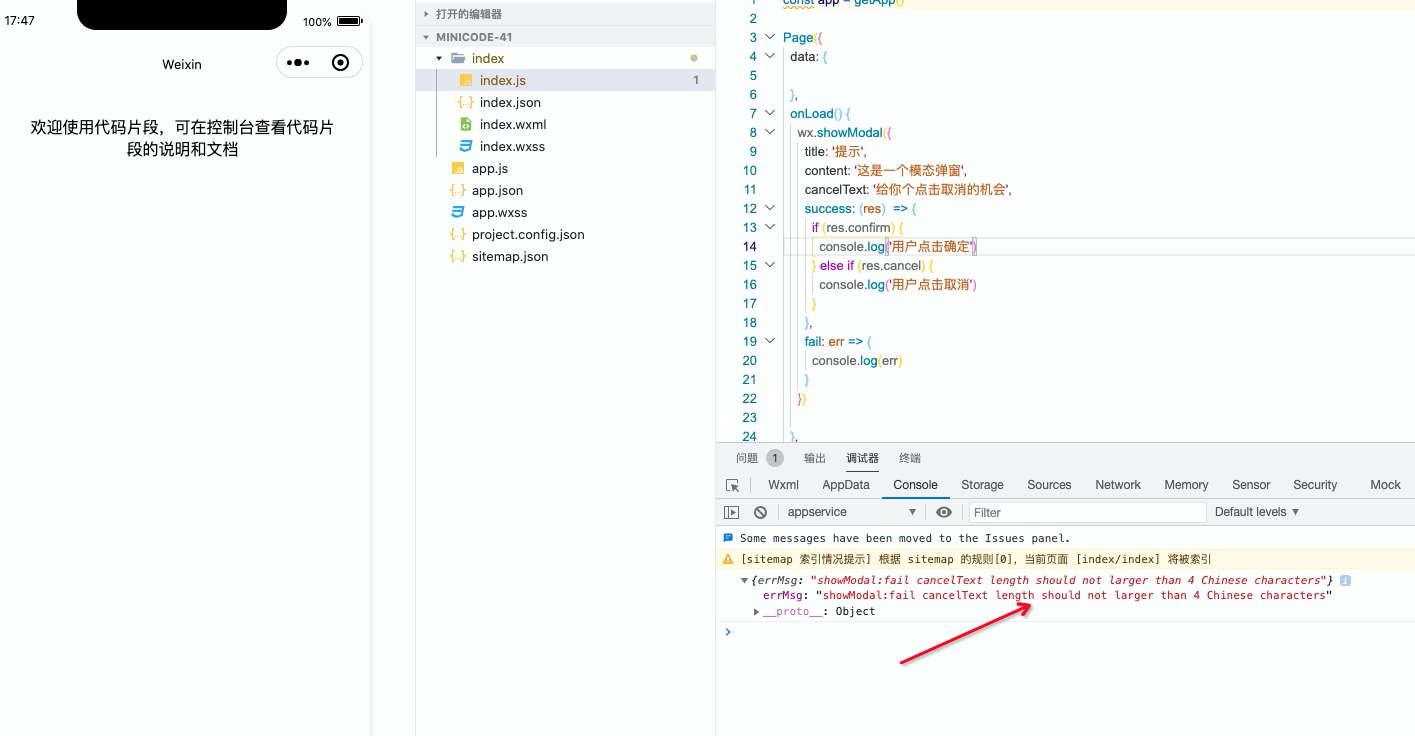Viewport: 1415px width, 736px height.
Task: Open the Default levels dropdown
Action: tap(1257, 512)
